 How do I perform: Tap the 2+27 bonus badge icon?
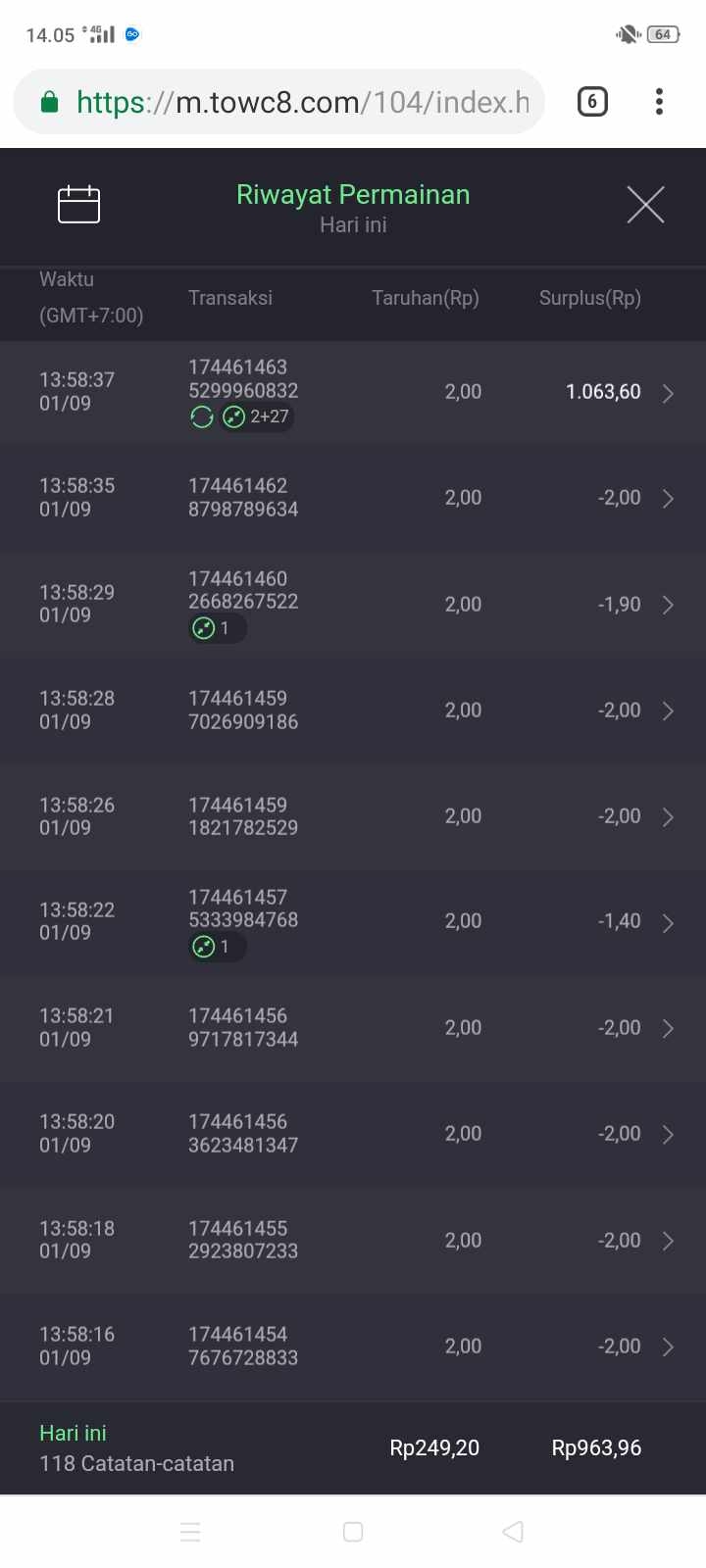tap(233, 417)
